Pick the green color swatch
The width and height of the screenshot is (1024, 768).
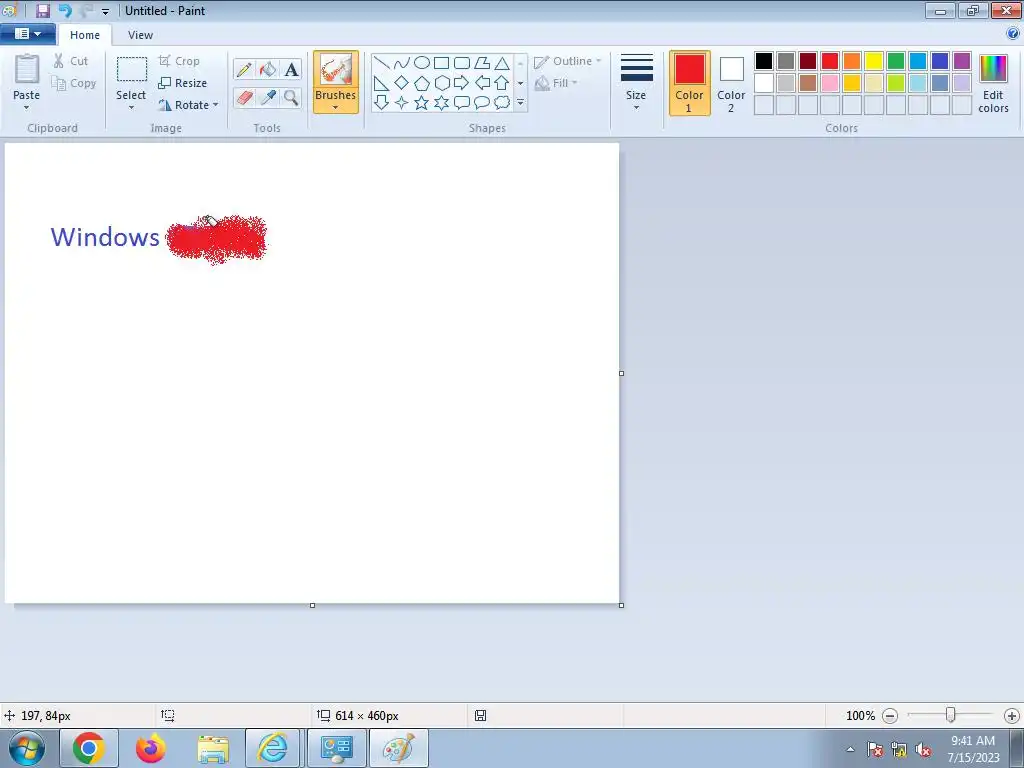pos(896,61)
